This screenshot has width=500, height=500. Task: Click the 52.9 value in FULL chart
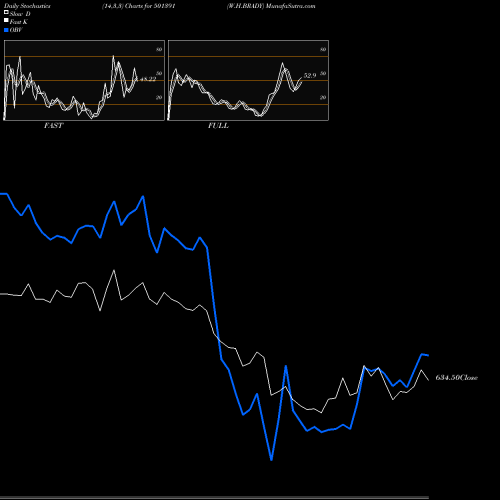click(310, 75)
